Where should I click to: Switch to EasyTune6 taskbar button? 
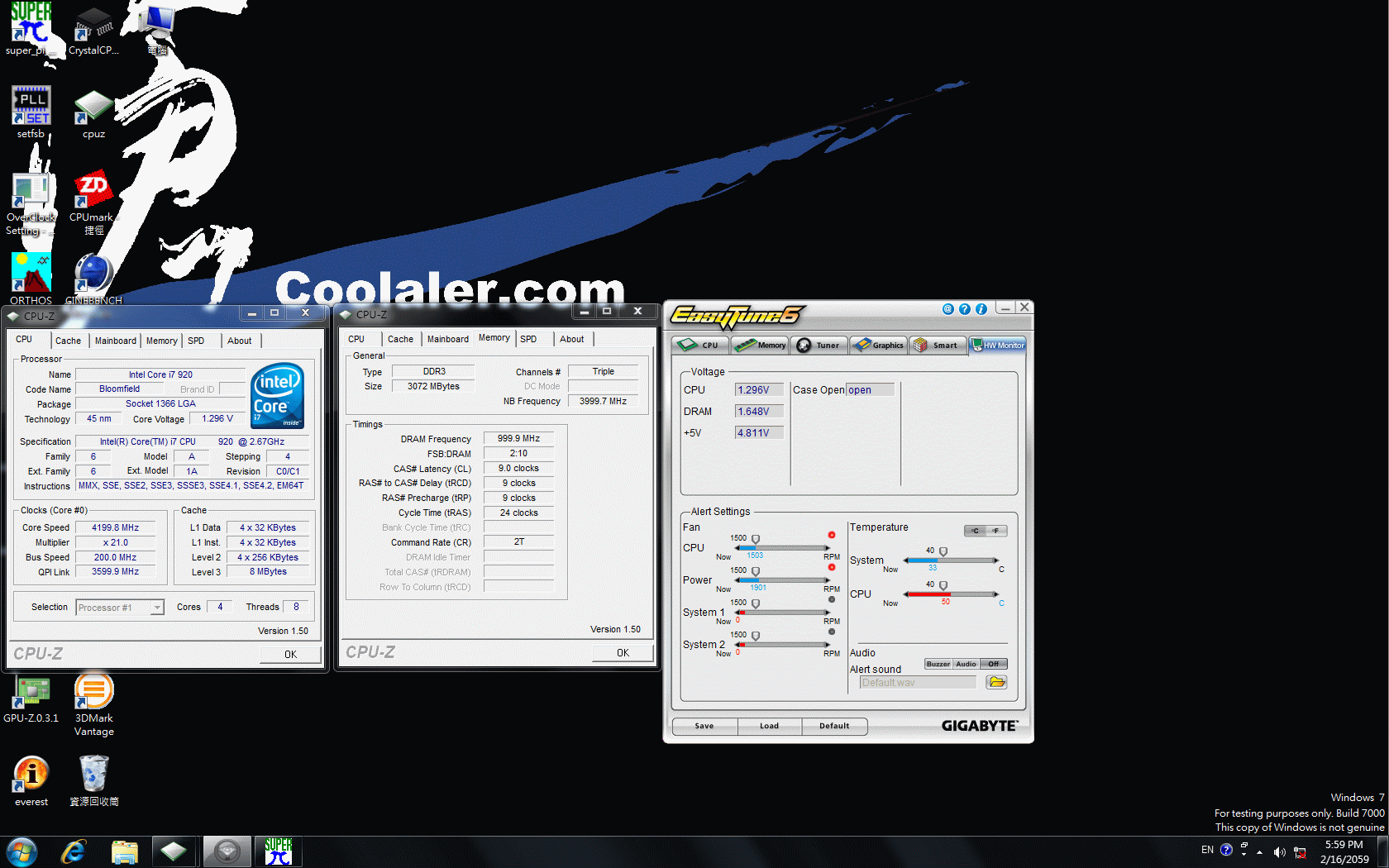227,851
